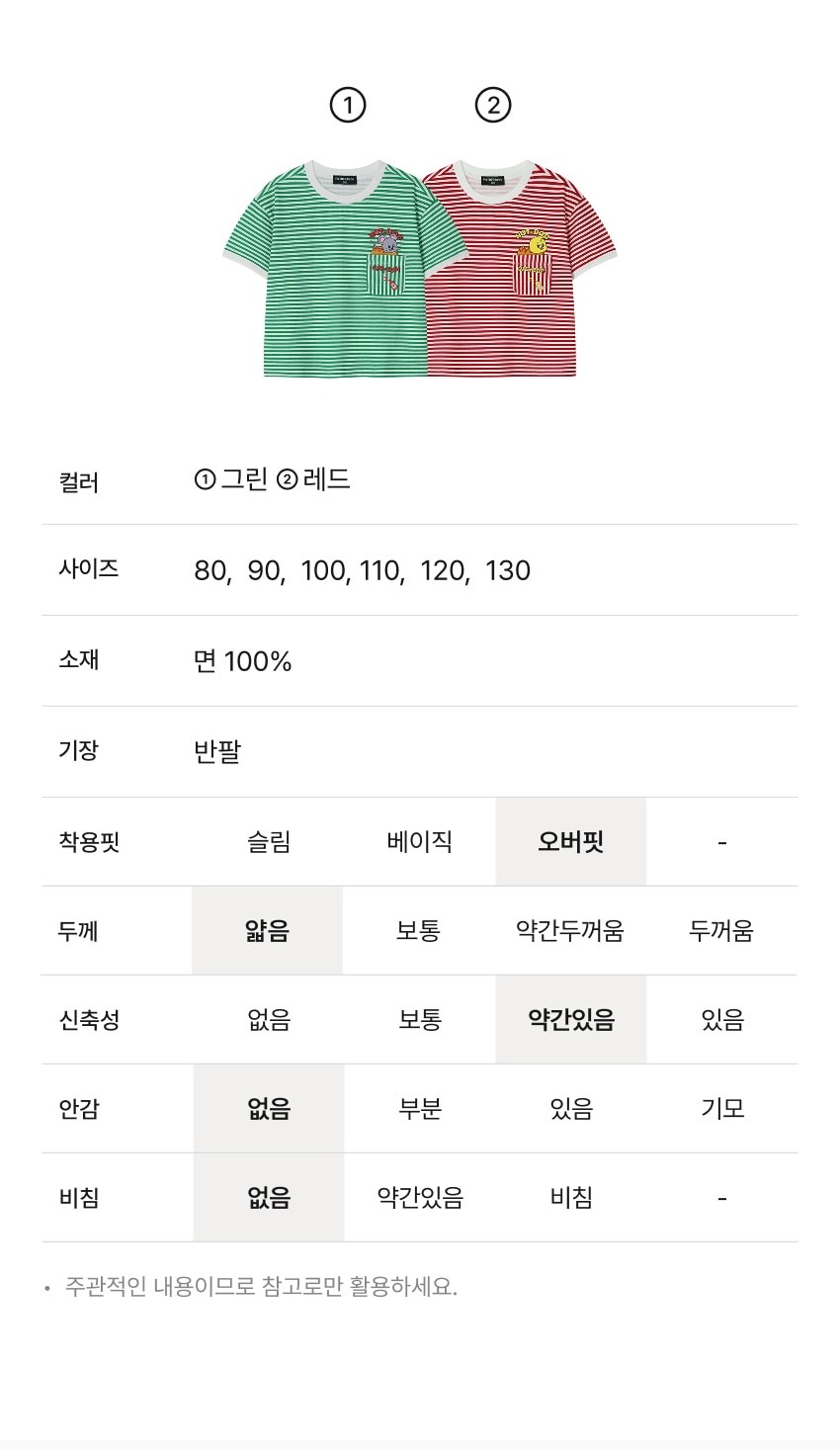The width and height of the screenshot is (840, 1450).
Task: Pick 슬림 fit option
Action: click(x=268, y=842)
